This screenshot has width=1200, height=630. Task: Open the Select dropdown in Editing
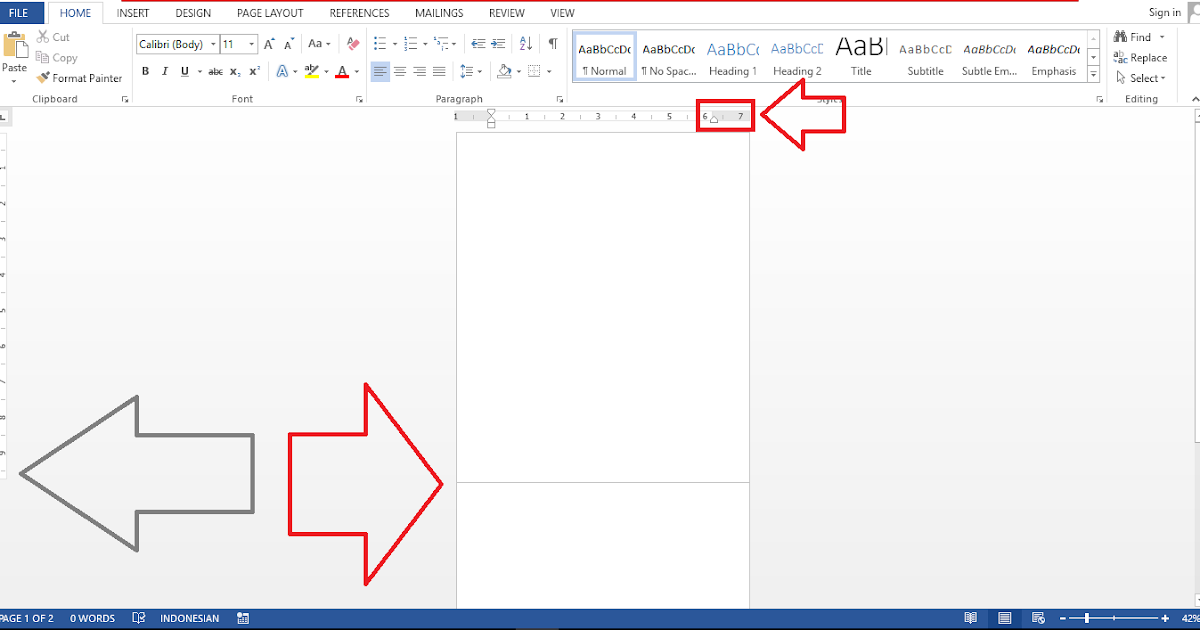coord(1140,78)
